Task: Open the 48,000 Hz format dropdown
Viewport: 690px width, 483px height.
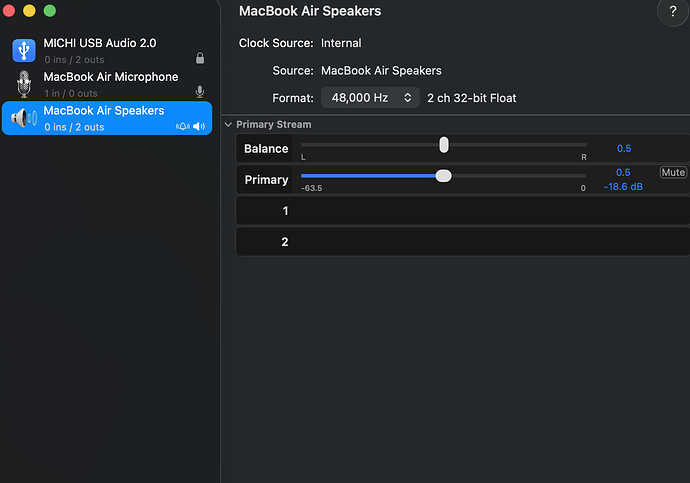Action: click(x=370, y=98)
